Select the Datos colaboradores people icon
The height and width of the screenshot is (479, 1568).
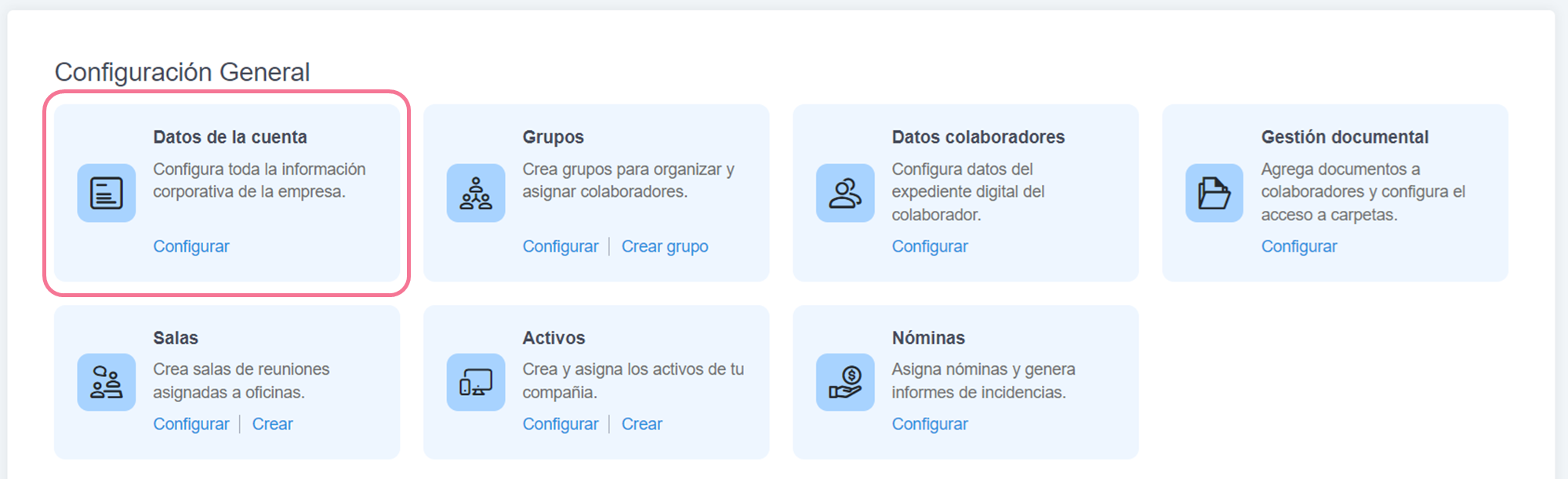tap(844, 193)
